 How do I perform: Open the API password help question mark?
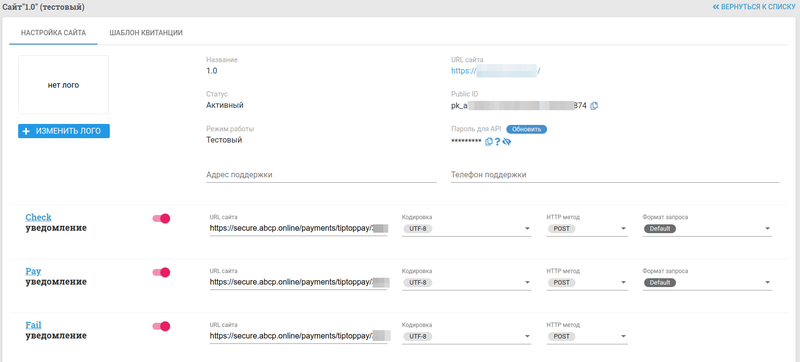tap(497, 142)
